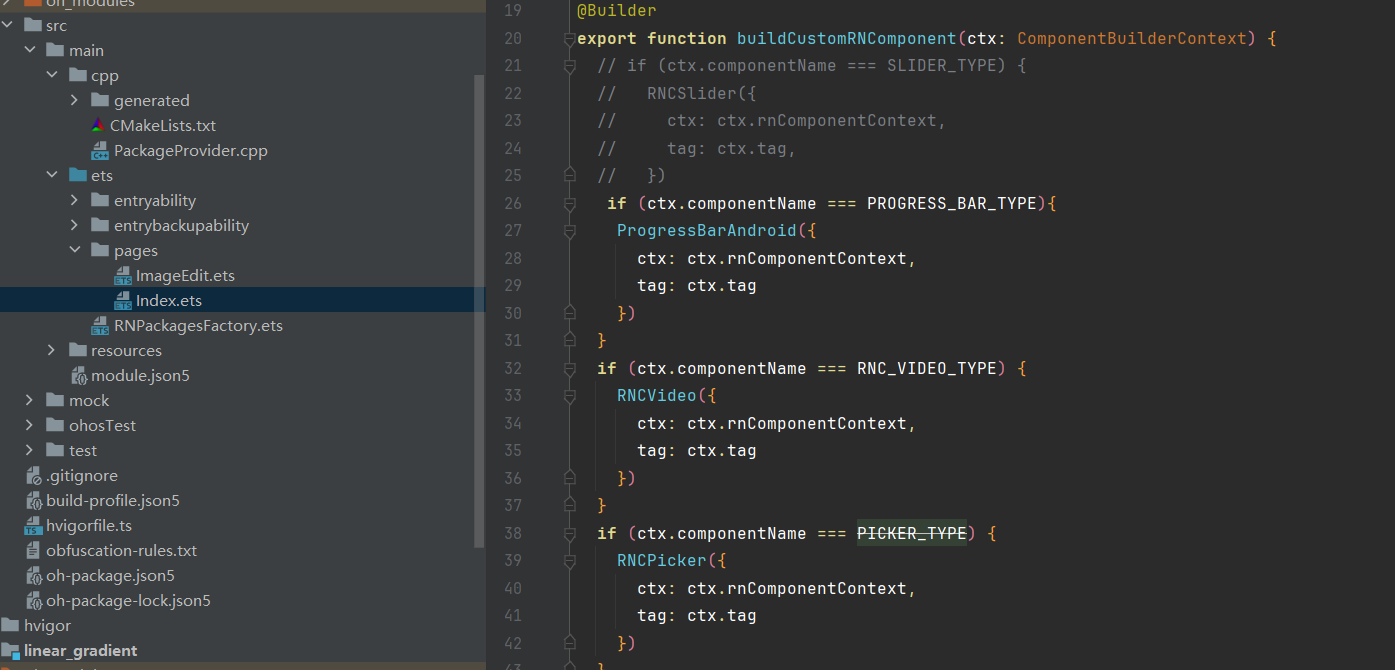Expand the entrybackupability folder chevron
Image resolution: width=1395 pixels, height=670 pixels.
tap(75, 226)
